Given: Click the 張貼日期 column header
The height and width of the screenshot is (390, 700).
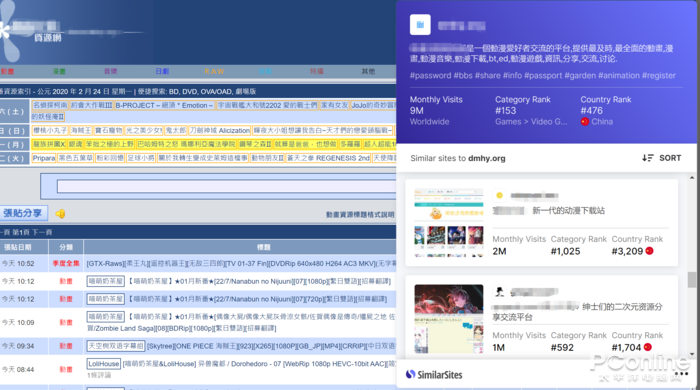Looking at the screenshot, I should point(18,247).
